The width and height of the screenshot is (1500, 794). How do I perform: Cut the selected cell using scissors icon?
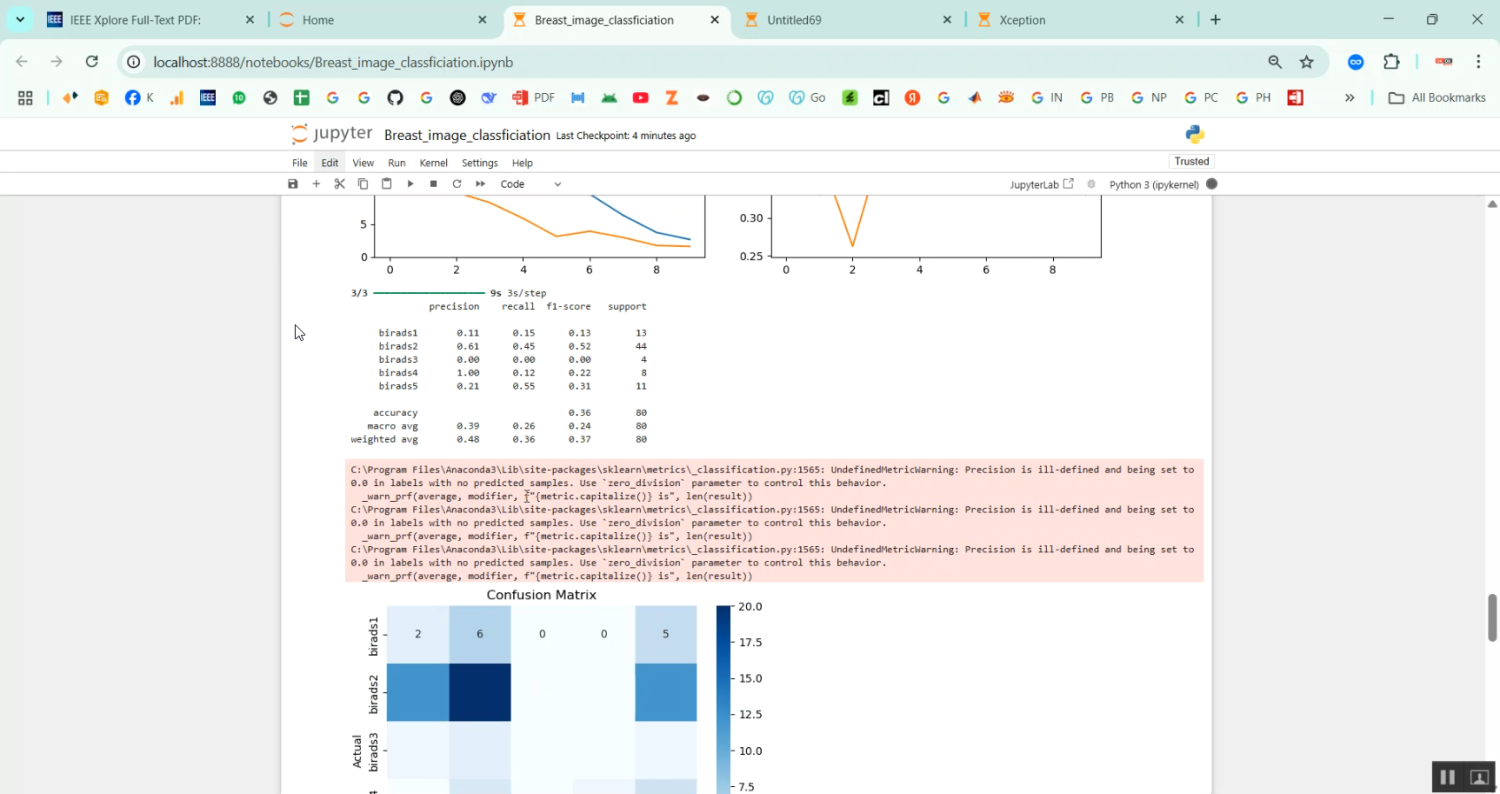point(340,184)
